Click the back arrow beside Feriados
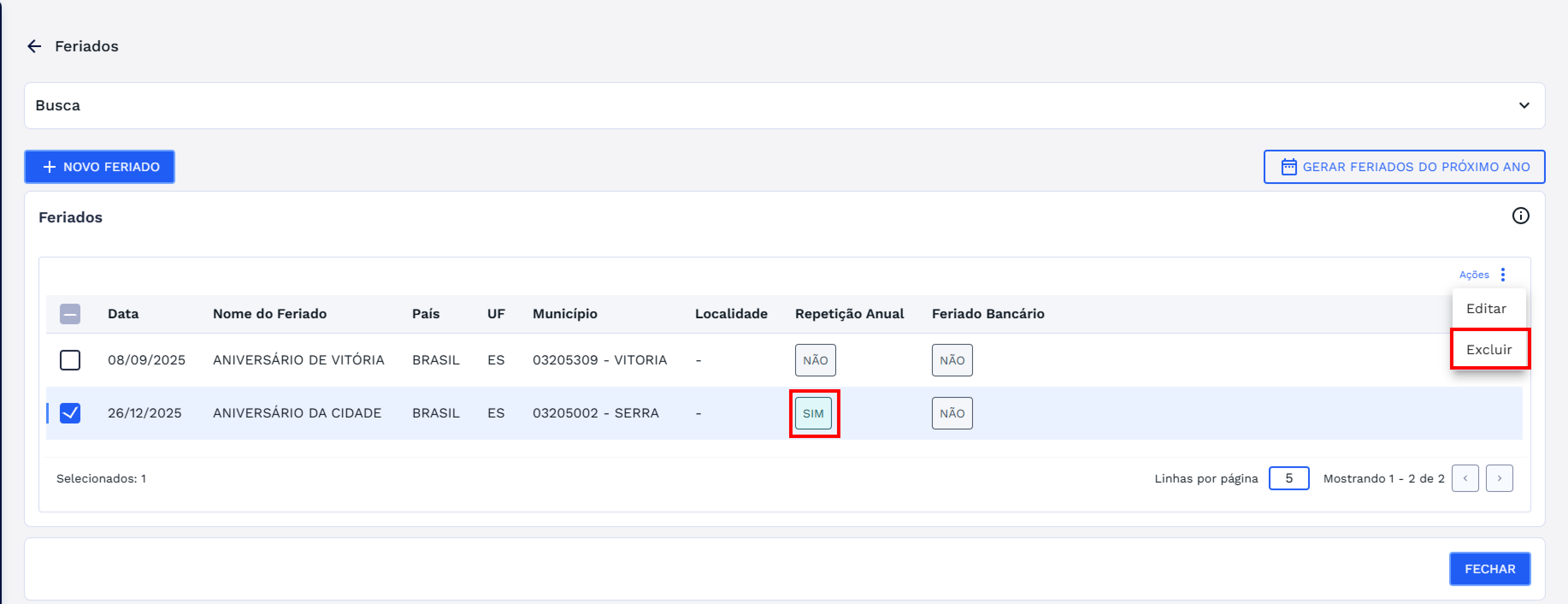 click(34, 46)
